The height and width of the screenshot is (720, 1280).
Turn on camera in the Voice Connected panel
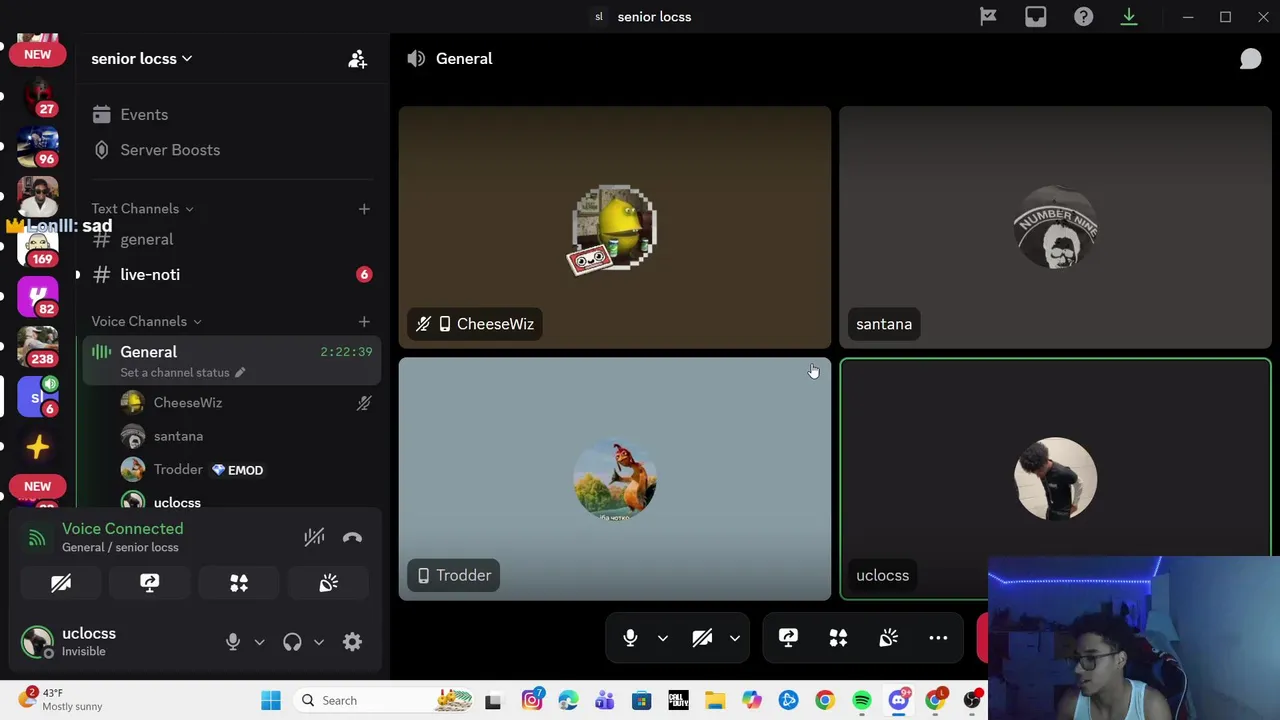pyautogui.click(x=61, y=583)
